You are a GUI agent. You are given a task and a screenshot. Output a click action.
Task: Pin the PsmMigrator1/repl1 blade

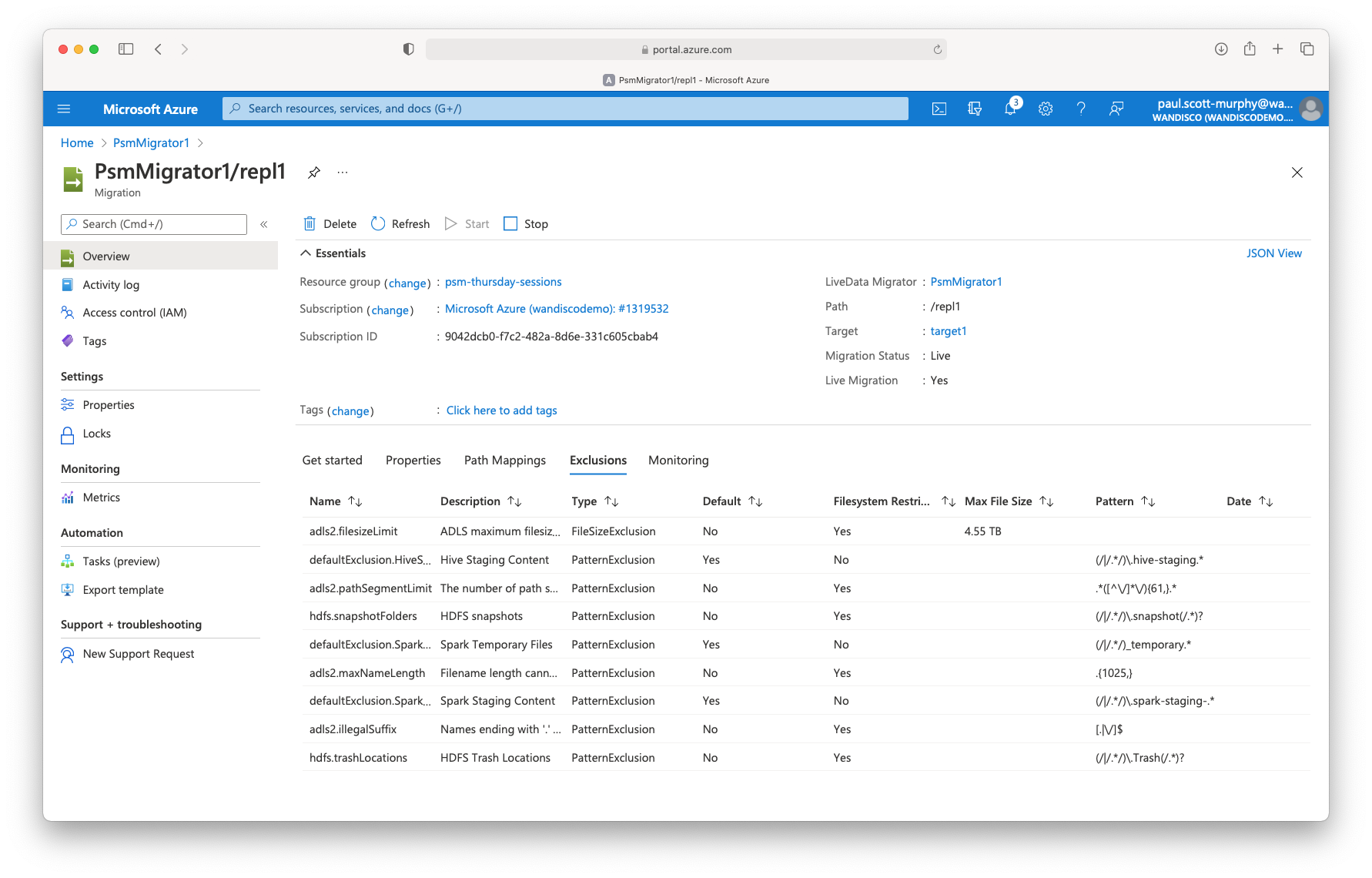tap(314, 173)
